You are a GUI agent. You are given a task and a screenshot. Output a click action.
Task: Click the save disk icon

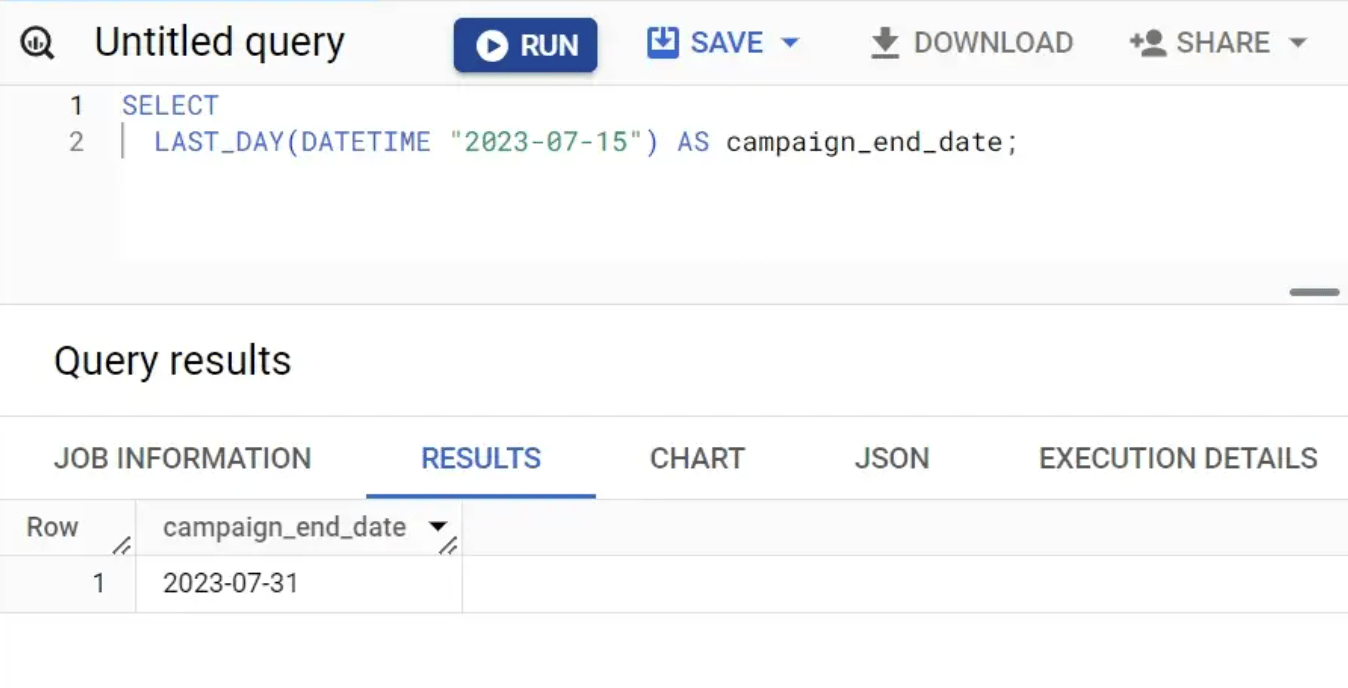point(662,42)
